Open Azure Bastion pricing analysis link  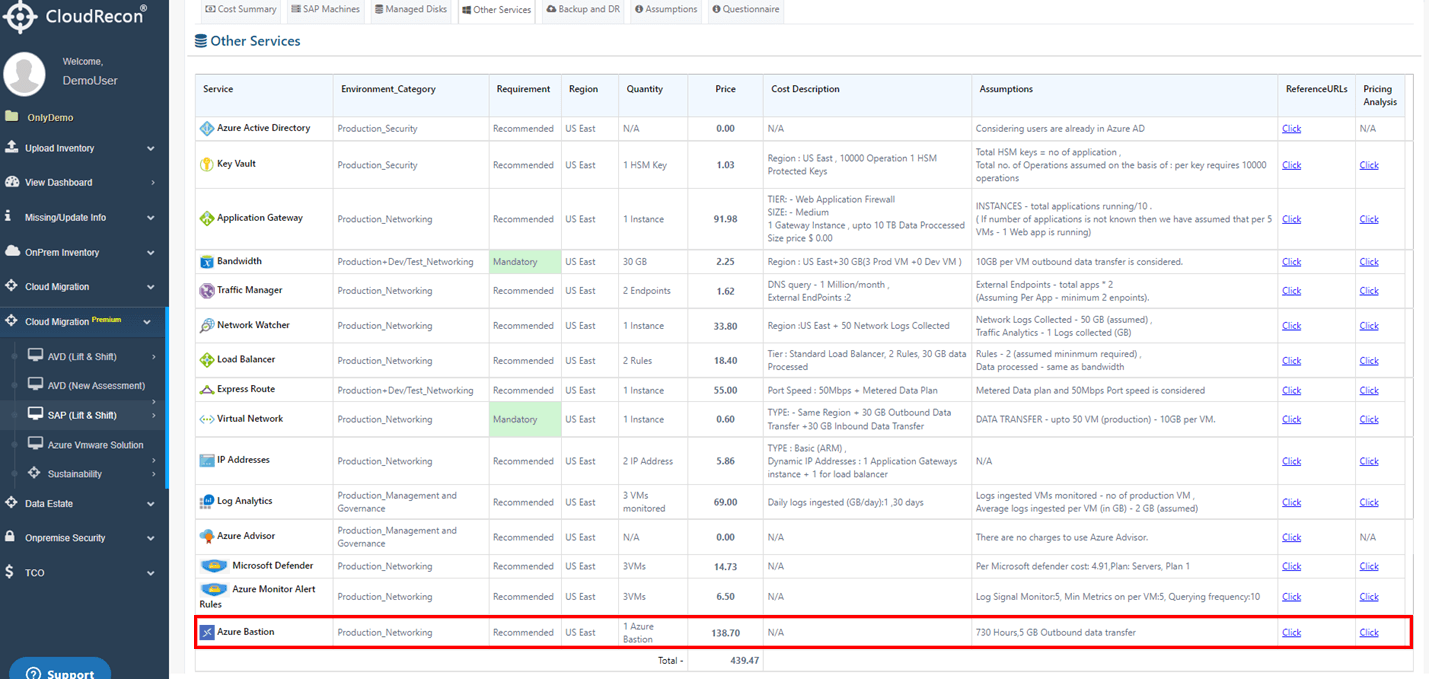[x=1369, y=632]
